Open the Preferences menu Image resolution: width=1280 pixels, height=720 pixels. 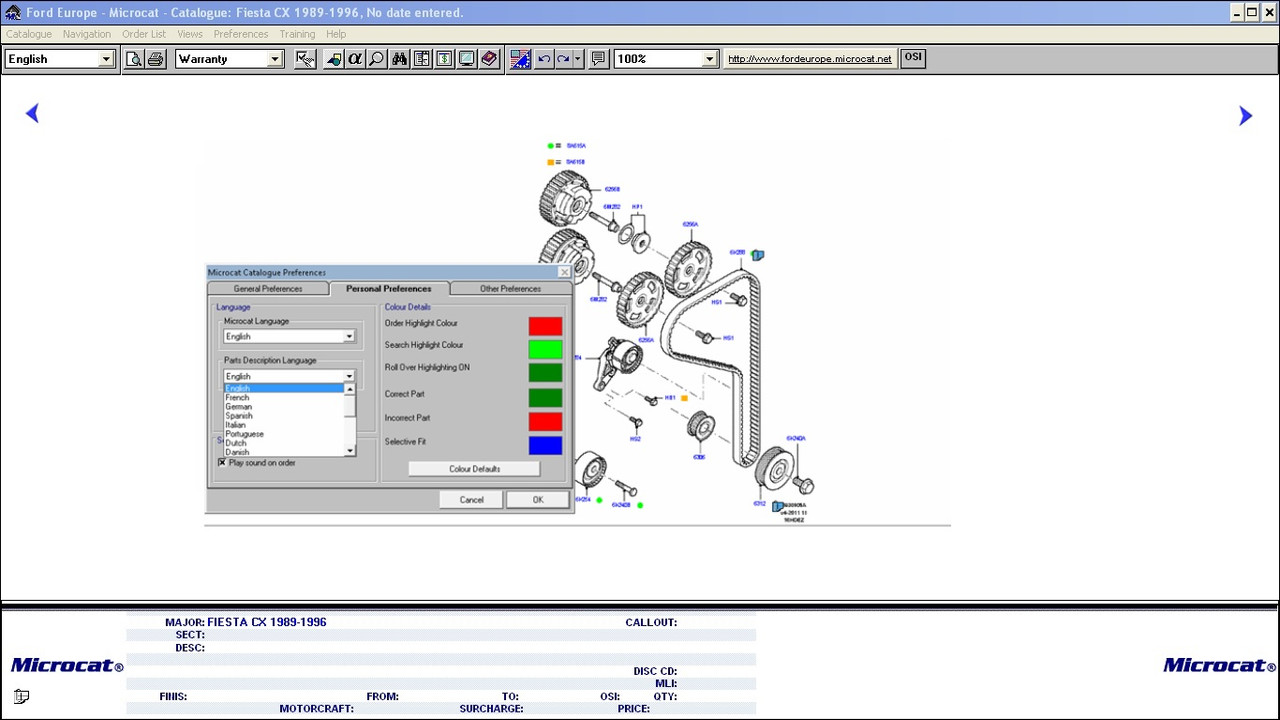[x=241, y=34]
